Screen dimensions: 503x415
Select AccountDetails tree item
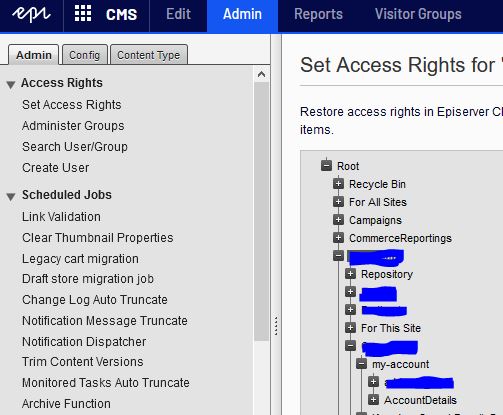pyautogui.click(x=420, y=400)
